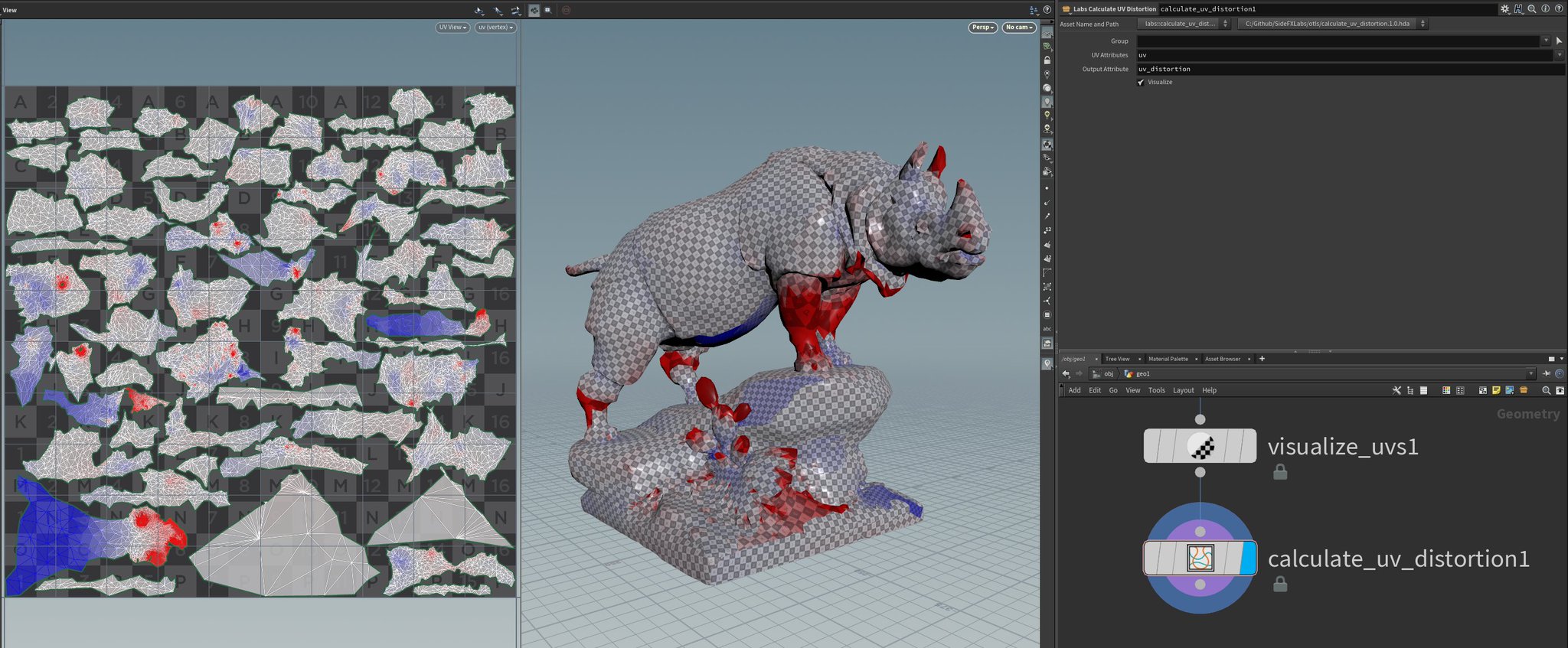Image resolution: width=1568 pixels, height=648 pixels.
Task: Click the wrench tools icon in network toolbar
Action: 1396,390
